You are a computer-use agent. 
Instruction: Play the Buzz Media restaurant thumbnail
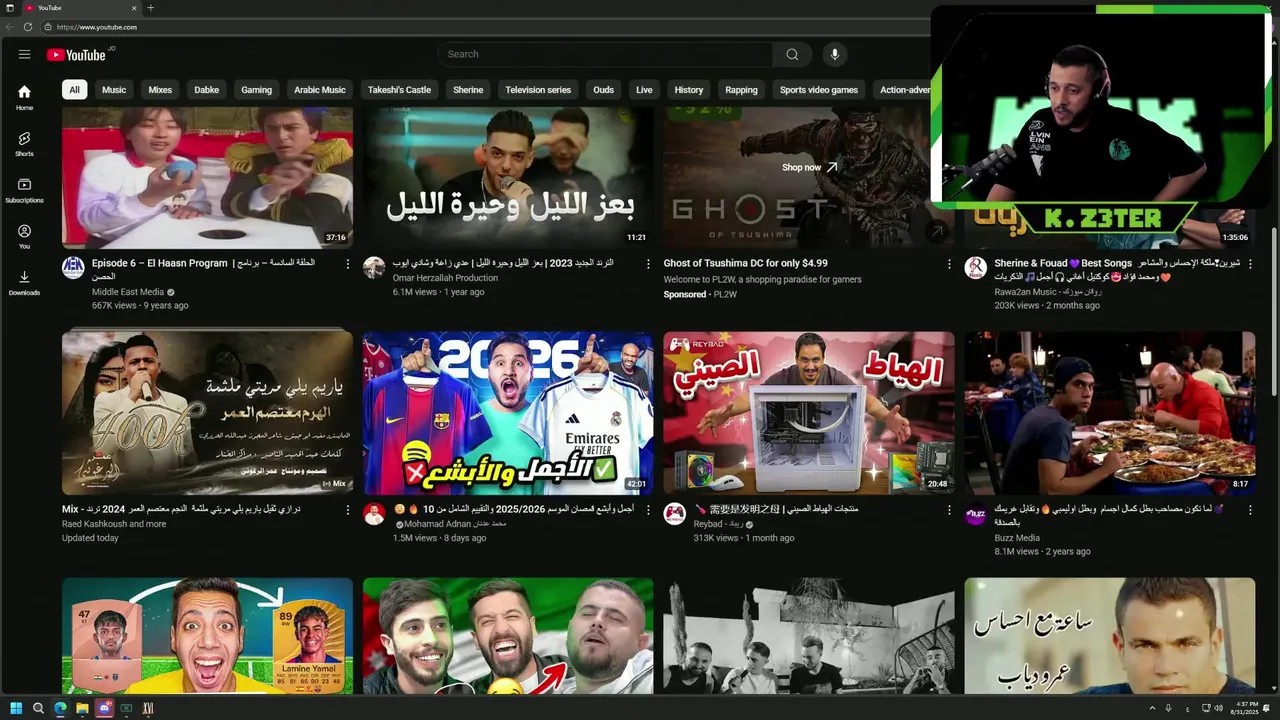coord(1110,413)
